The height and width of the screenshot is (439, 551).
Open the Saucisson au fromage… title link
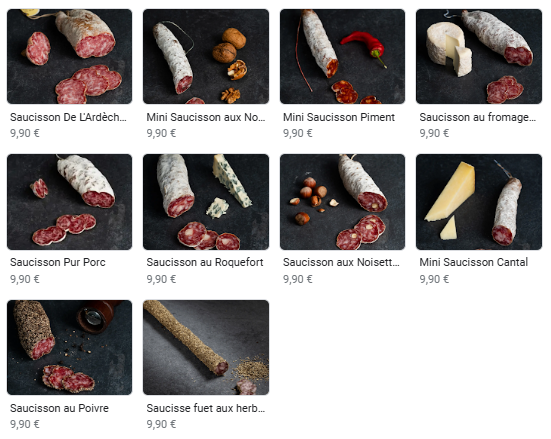[x=478, y=117]
